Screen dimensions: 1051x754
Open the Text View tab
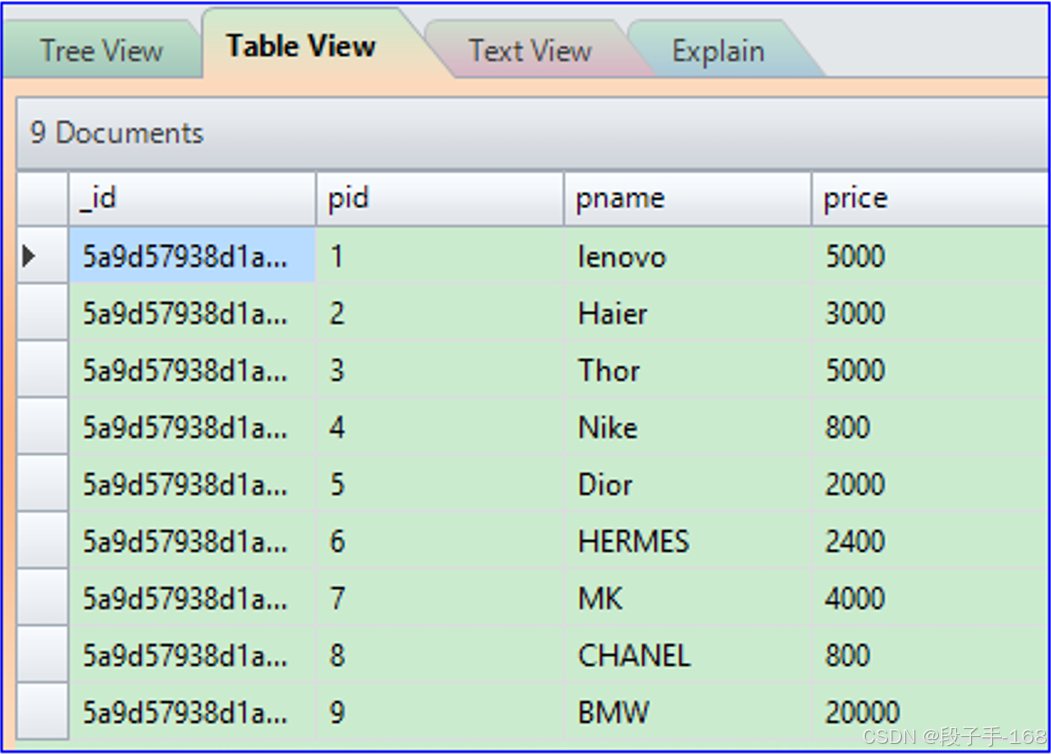[x=530, y=51]
